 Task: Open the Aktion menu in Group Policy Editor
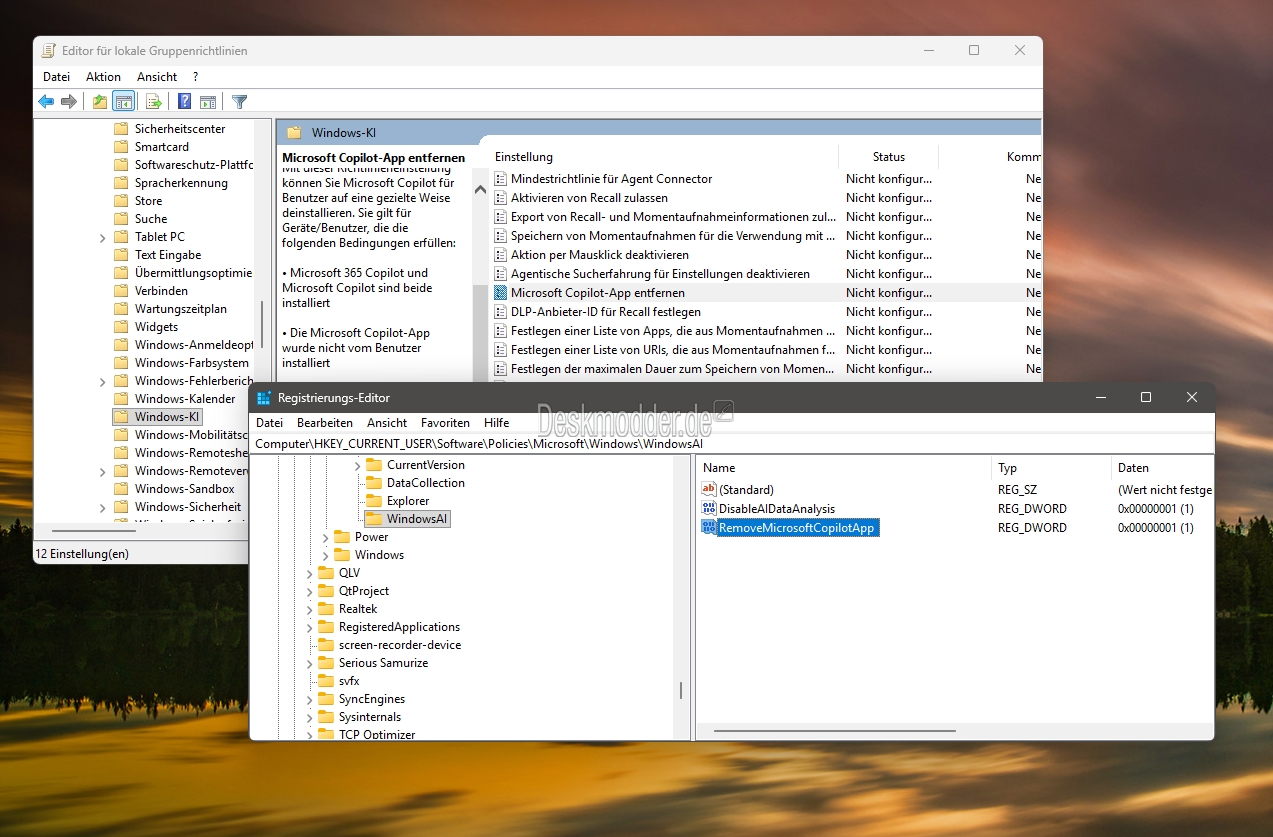pyautogui.click(x=103, y=77)
